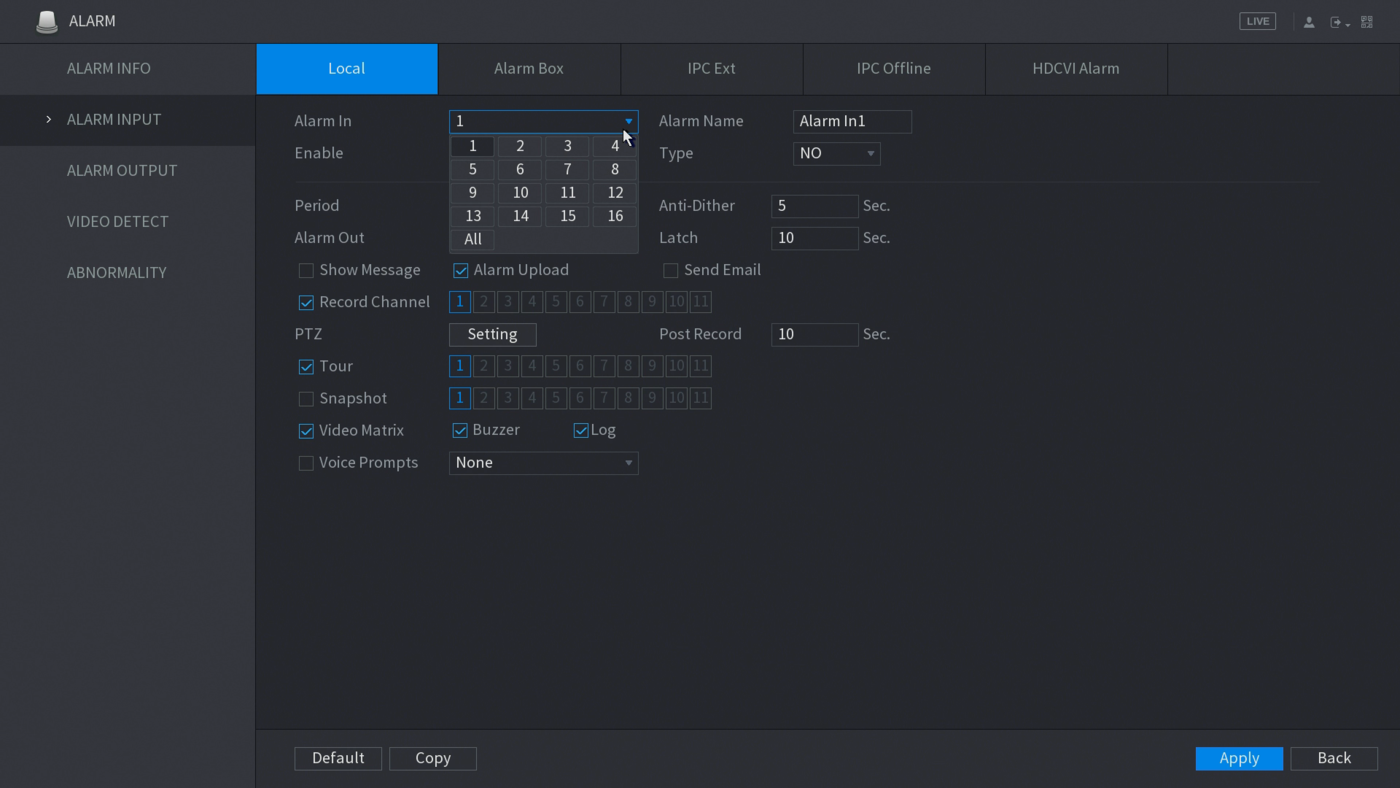Uncheck the Alarm Upload checkbox

pyautogui.click(x=461, y=270)
